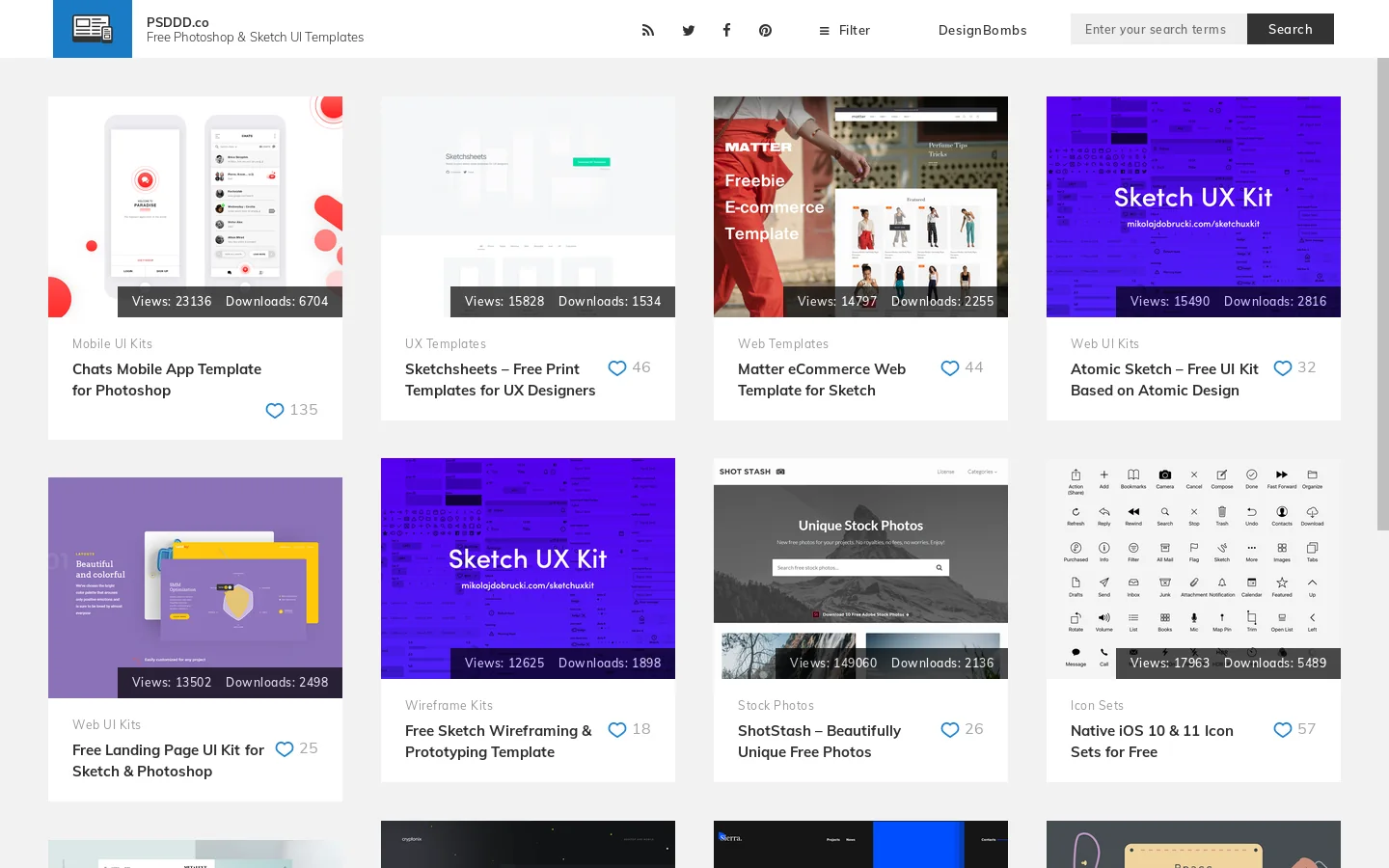
Task: Open the Pinterest icon in header
Action: coord(765,30)
